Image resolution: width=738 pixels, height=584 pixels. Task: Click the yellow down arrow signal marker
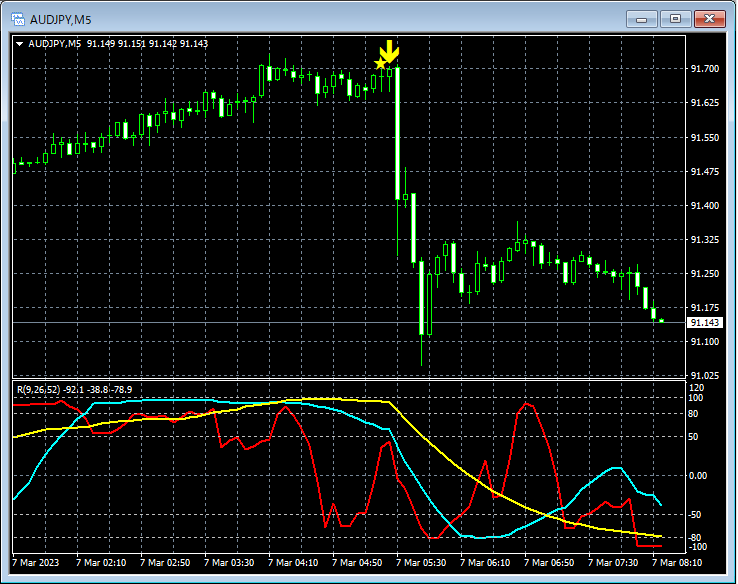tap(389, 51)
